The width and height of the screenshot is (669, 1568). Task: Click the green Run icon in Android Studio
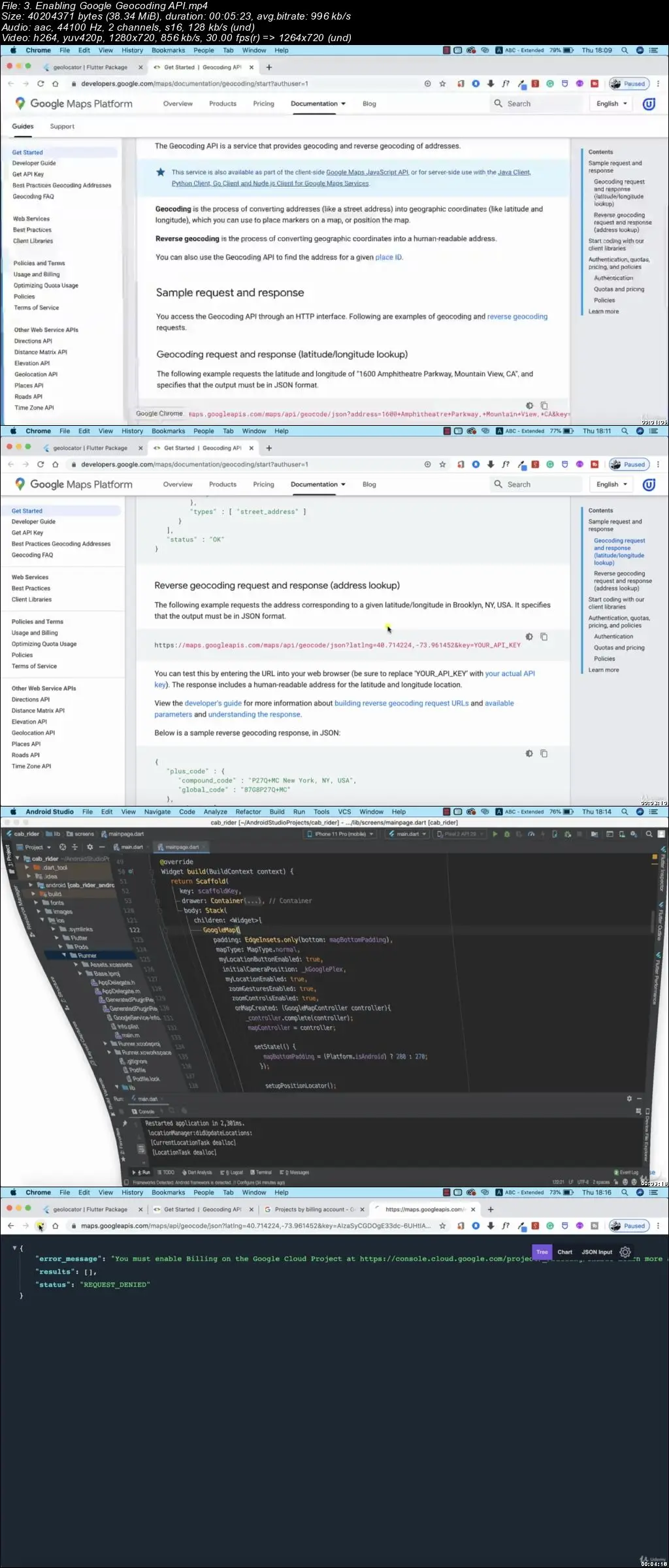[x=495, y=834]
